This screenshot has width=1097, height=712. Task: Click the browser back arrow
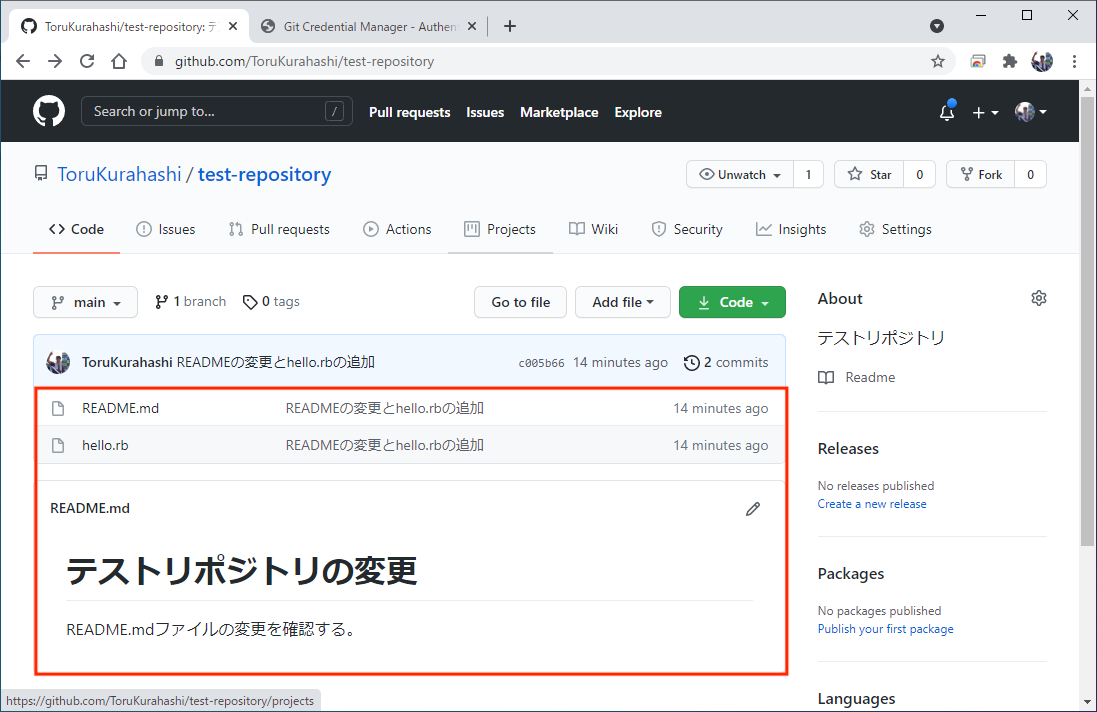23,62
